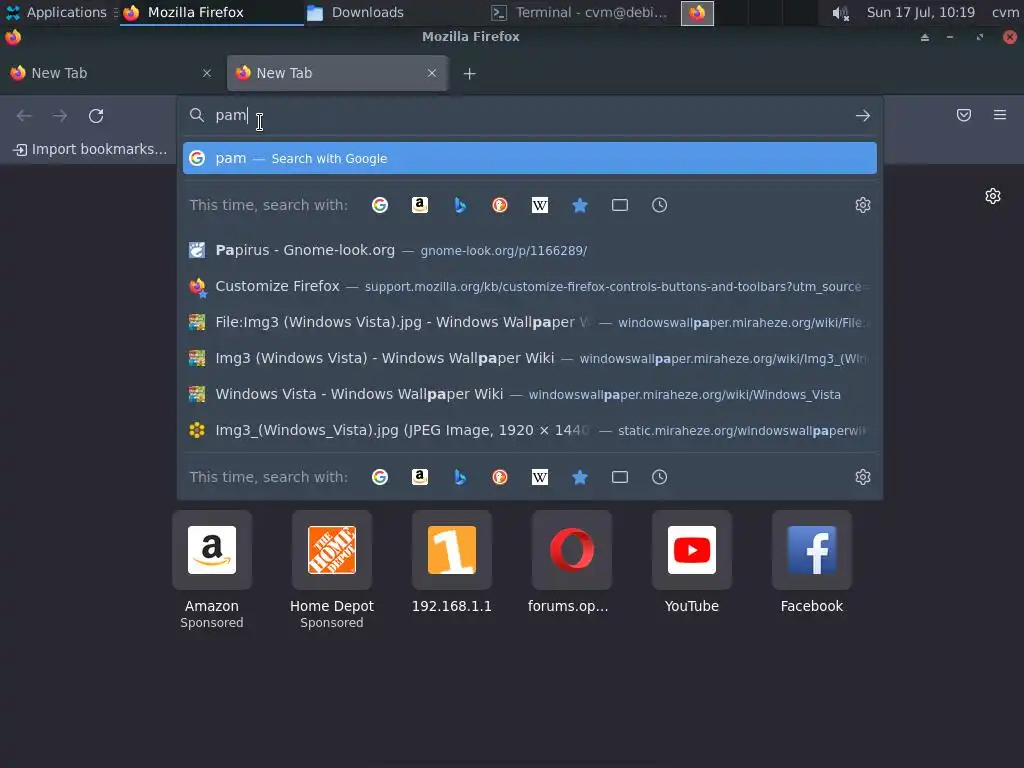Screen dimensions: 1024x768
Task: Open search settings gear in the lower row
Action: pyautogui.click(x=863, y=477)
